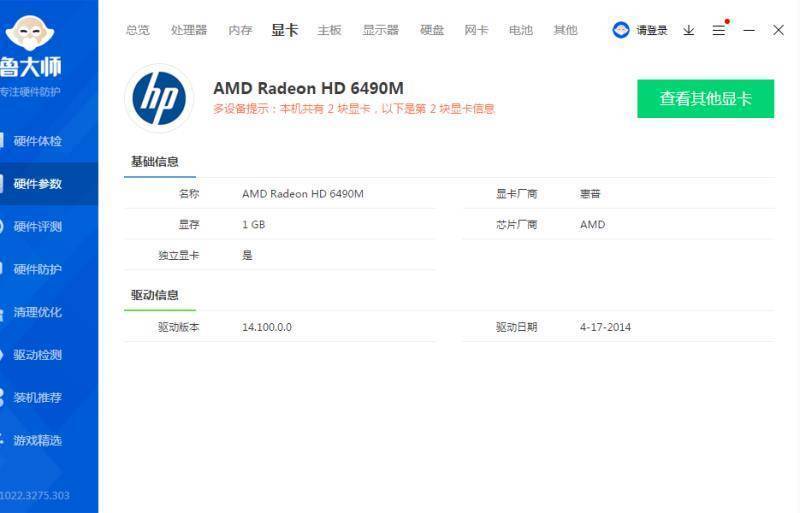
Task: Click the driver date 4-17-2014
Action: click(605, 327)
